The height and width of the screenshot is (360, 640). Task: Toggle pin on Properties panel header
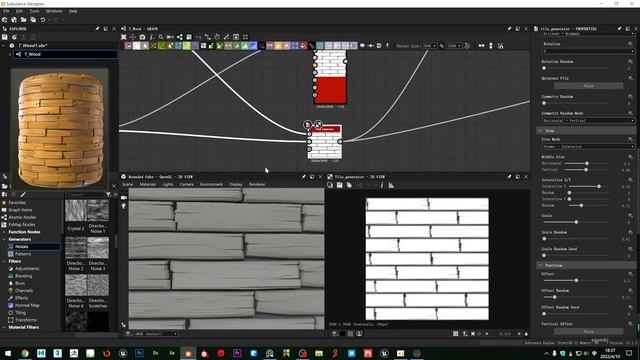[619, 29]
